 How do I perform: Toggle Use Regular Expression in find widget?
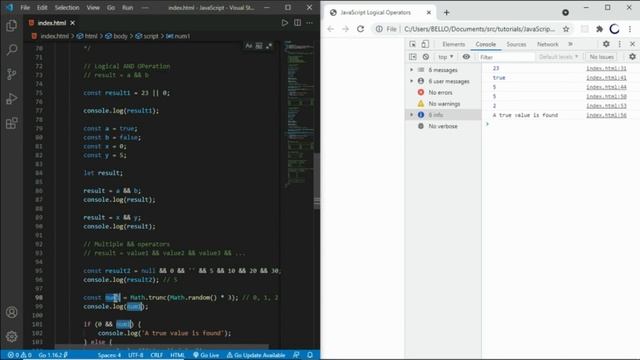(269, 46)
